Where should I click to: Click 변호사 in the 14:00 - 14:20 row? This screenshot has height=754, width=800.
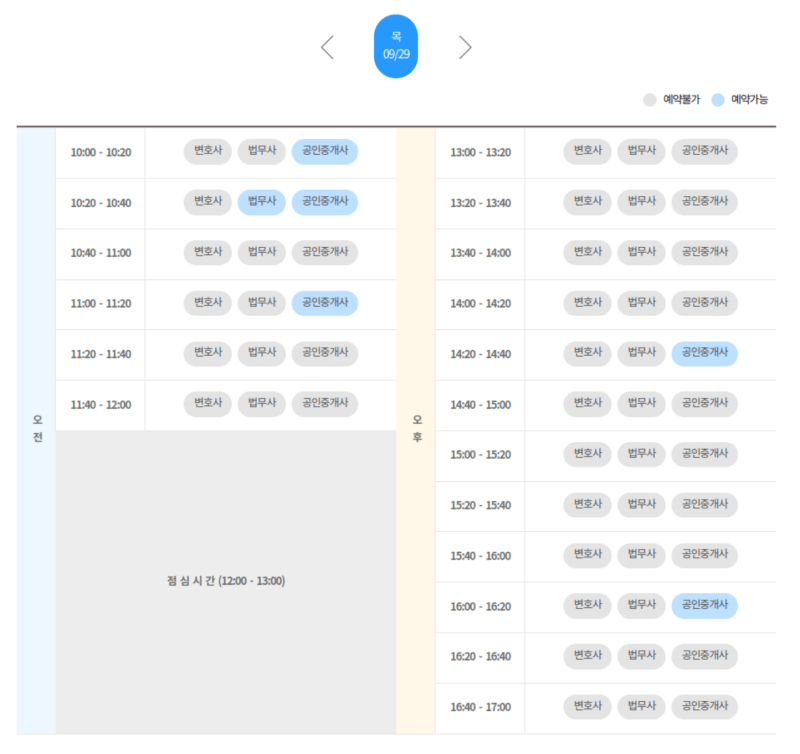click(x=587, y=303)
